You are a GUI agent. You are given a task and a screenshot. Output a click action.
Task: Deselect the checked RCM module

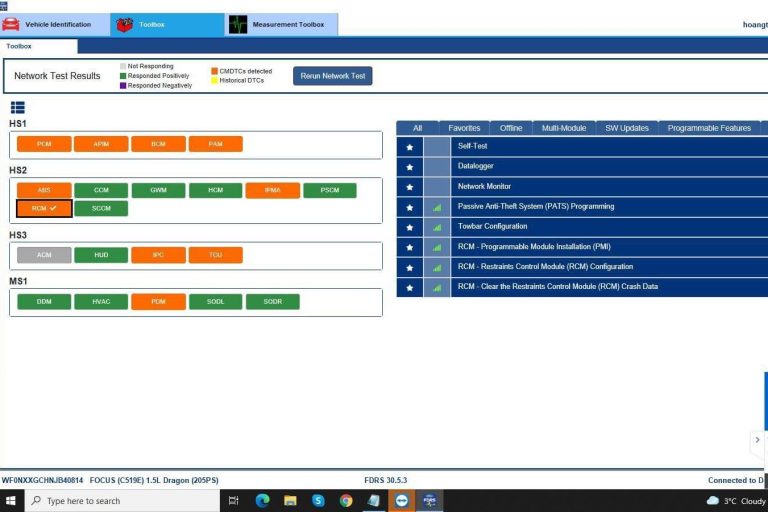point(44,208)
